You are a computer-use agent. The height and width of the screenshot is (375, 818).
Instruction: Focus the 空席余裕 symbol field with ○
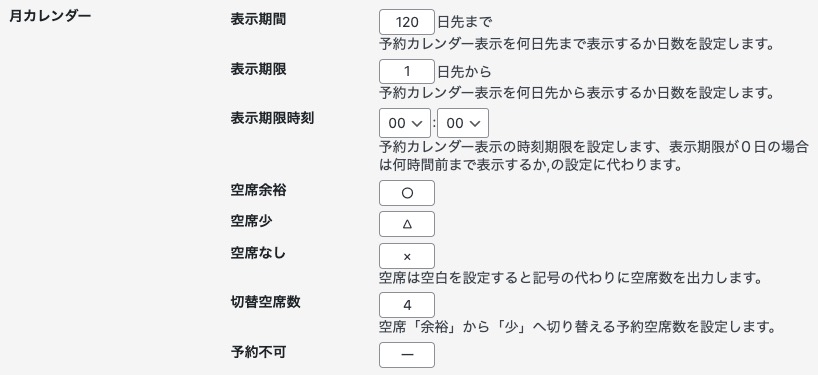[x=407, y=193]
